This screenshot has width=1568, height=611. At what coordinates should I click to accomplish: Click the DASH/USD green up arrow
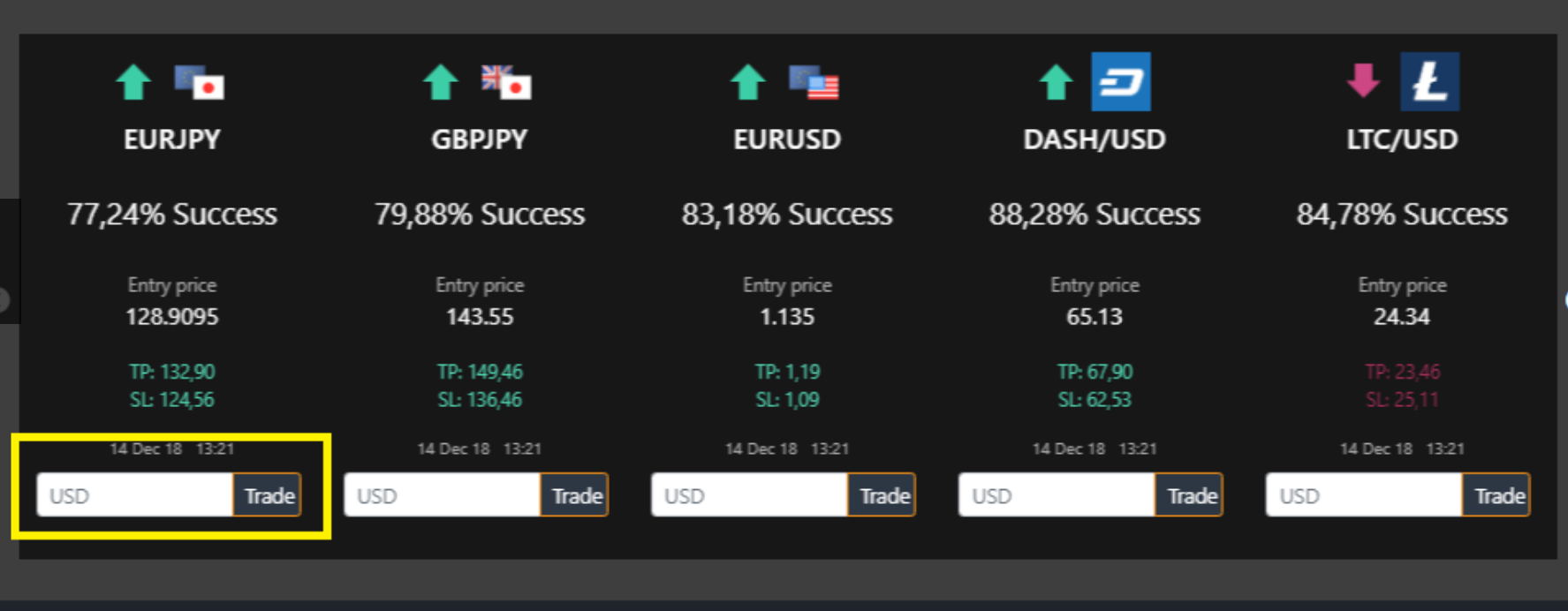pyautogui.click(x=1056, y=82)
